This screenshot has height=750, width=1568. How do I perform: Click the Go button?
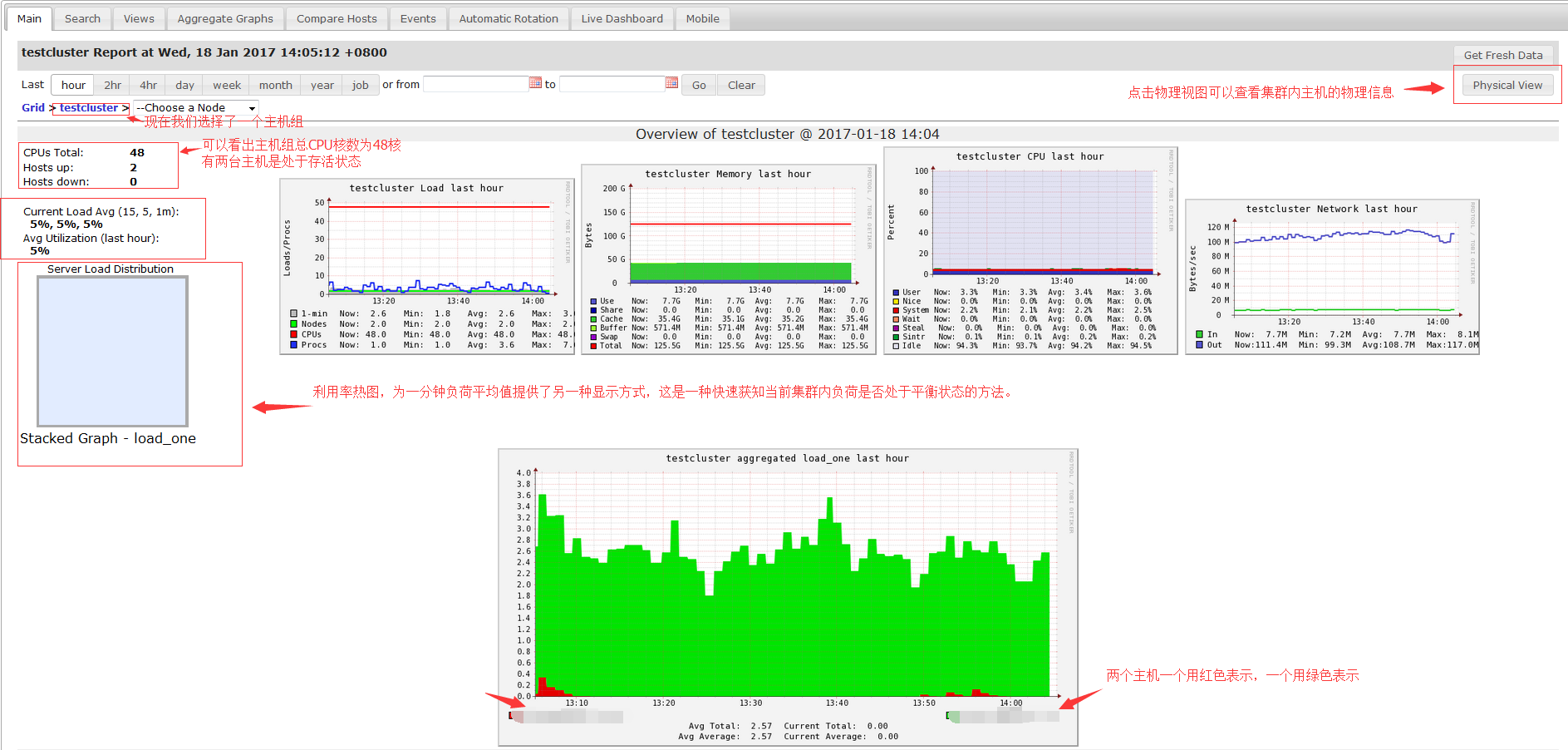pyautogui.click(x=699, y=85)
